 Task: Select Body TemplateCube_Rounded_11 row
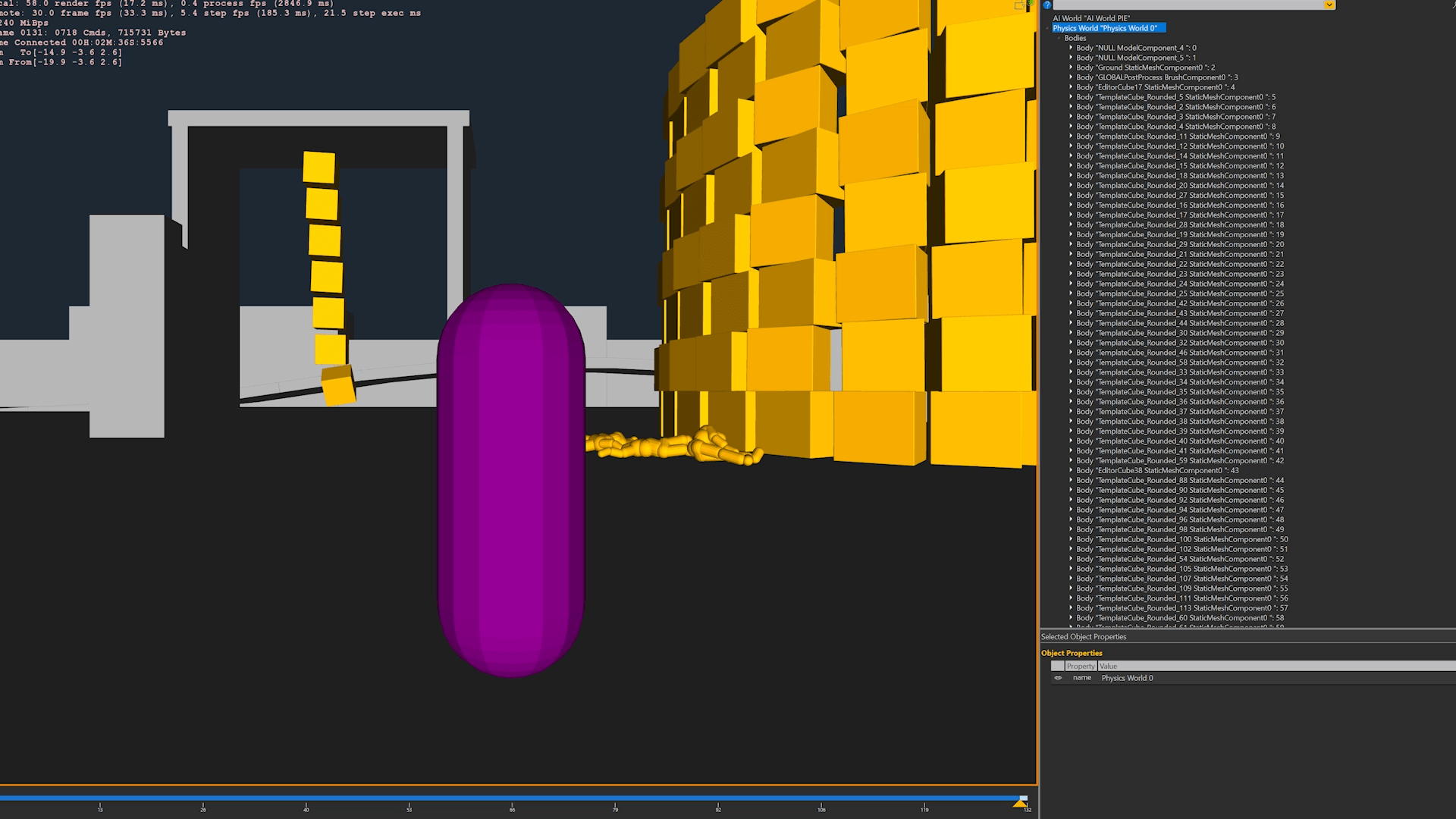[1178, 136]
